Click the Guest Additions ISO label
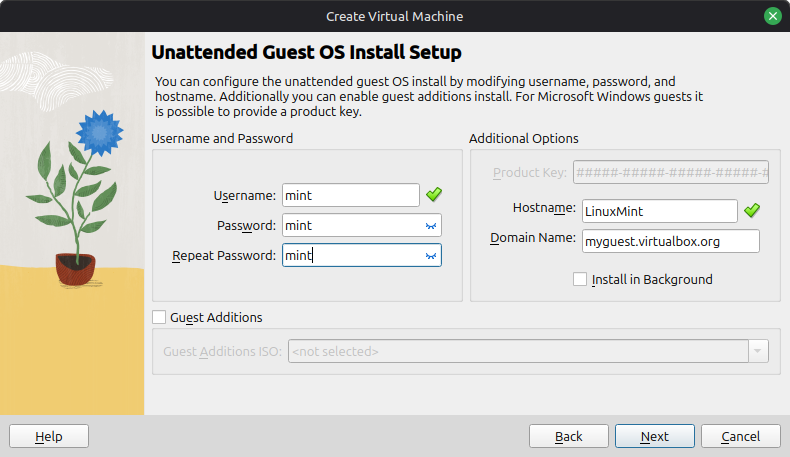The image size is (790, 457). point(223,352)
